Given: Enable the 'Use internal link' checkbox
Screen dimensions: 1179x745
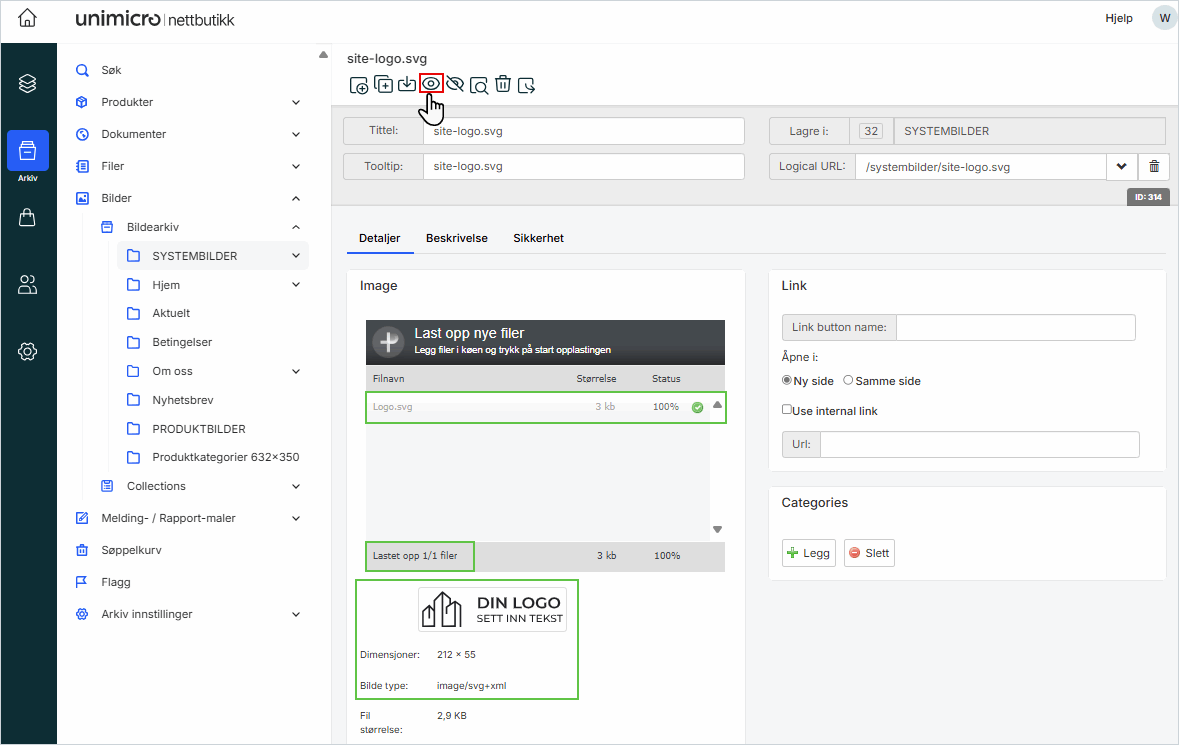Looking at the screenshot, I should tap(787, 410).
